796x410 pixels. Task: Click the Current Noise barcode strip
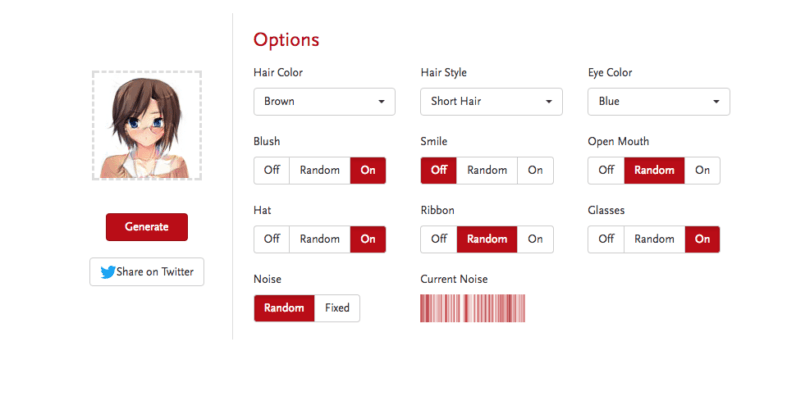coord(472,308)
